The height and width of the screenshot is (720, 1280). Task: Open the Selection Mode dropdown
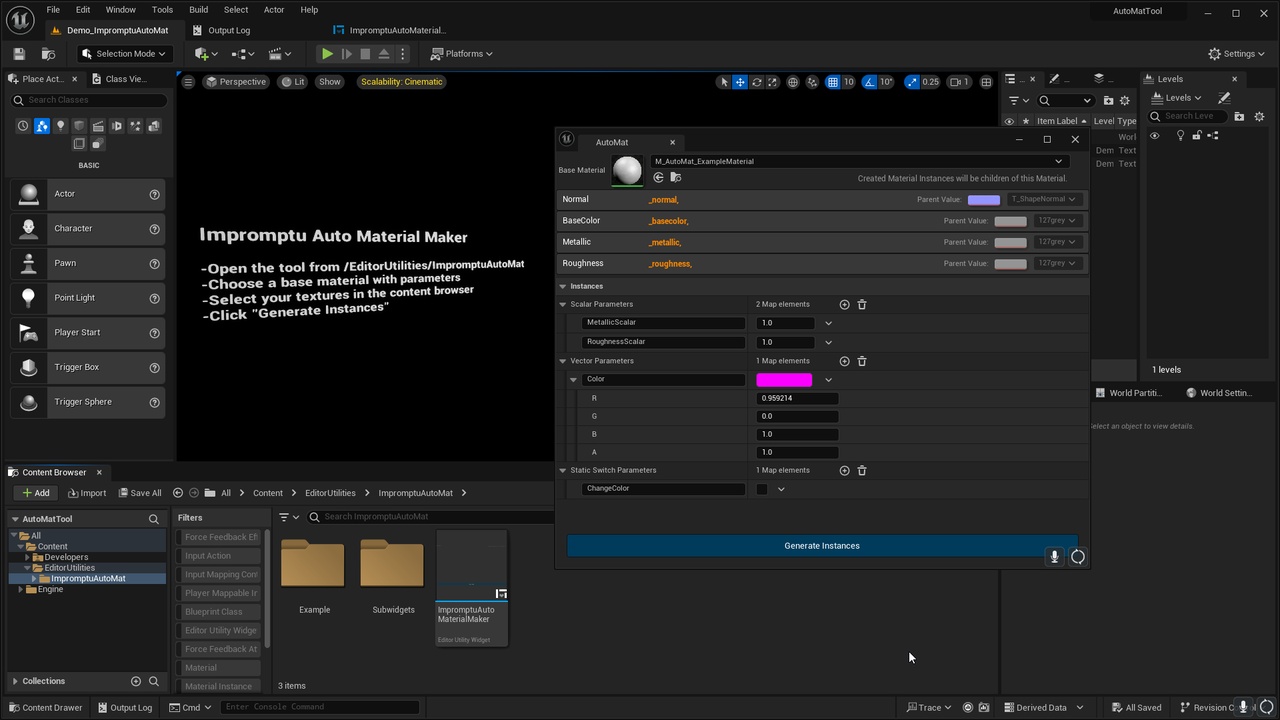coord(125,54)
